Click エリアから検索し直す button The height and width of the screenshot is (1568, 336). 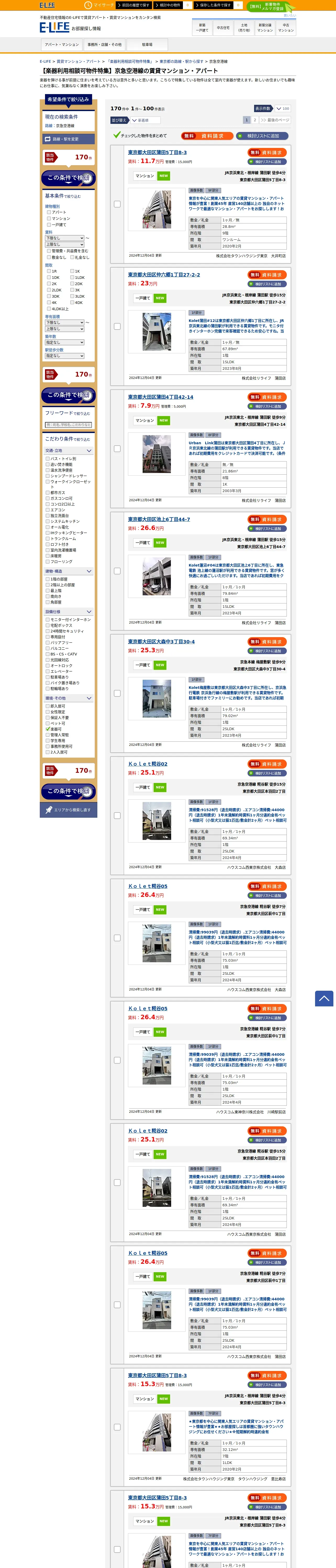tap(69, 810)
